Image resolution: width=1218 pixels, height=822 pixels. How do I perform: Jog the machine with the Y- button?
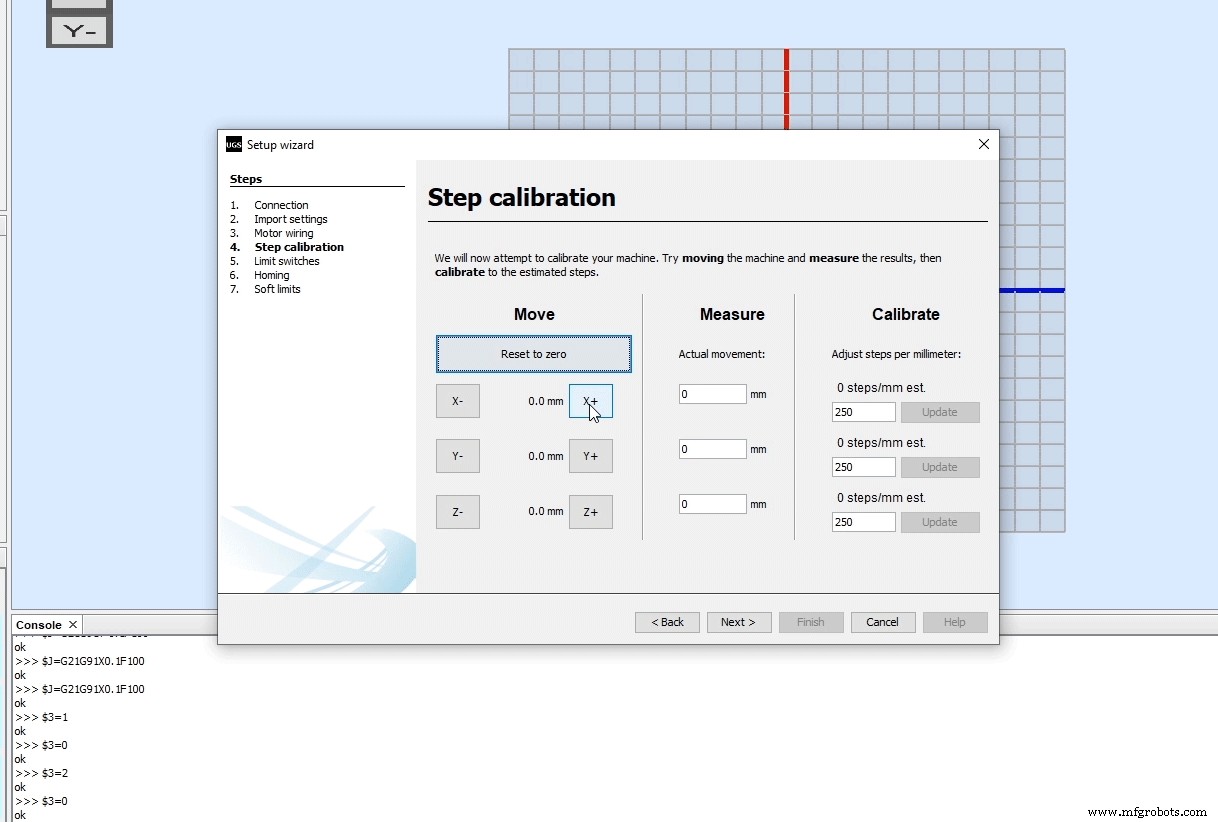point(457,456)
